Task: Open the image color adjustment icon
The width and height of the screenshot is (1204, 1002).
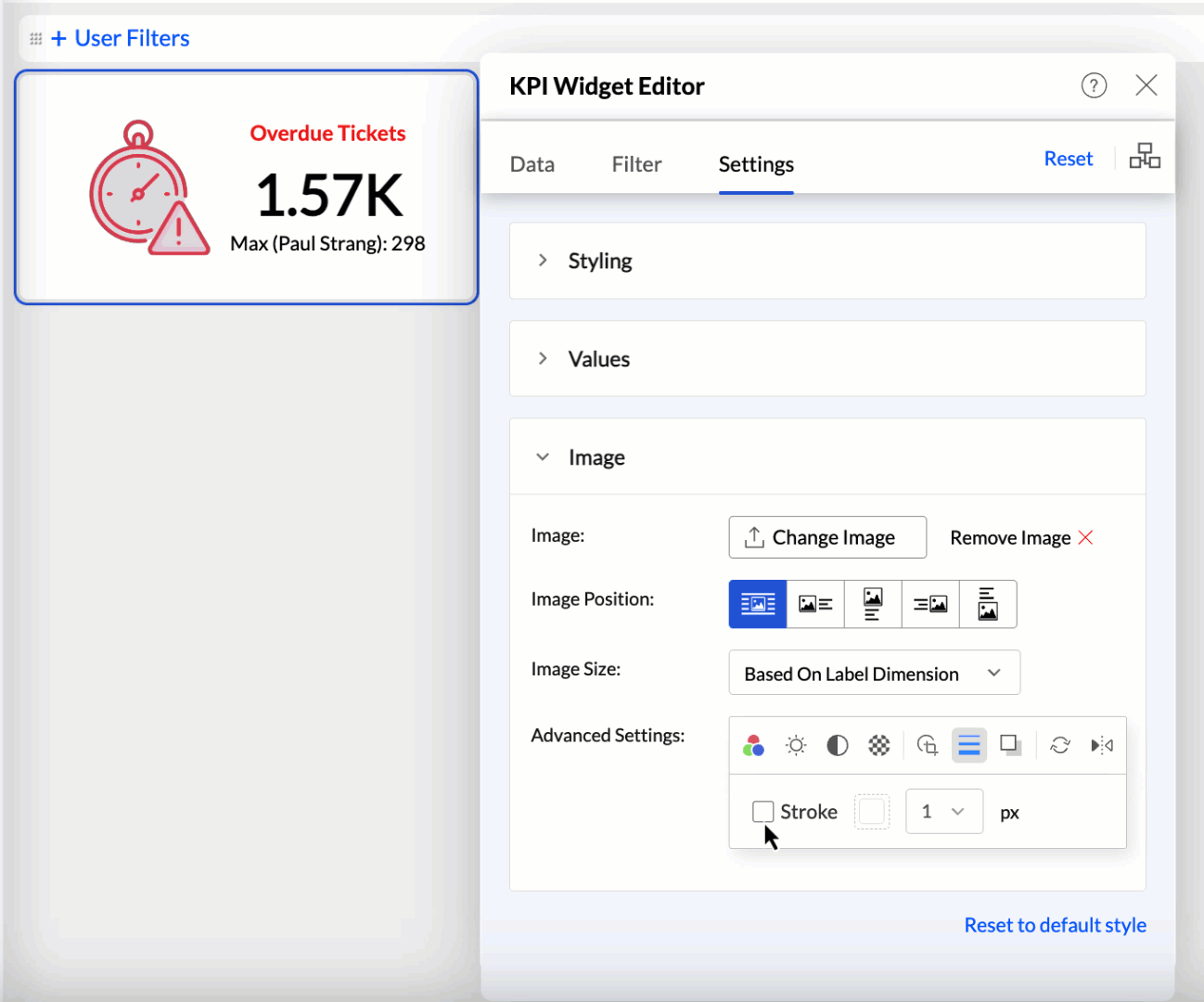Action: pos(753,746)
